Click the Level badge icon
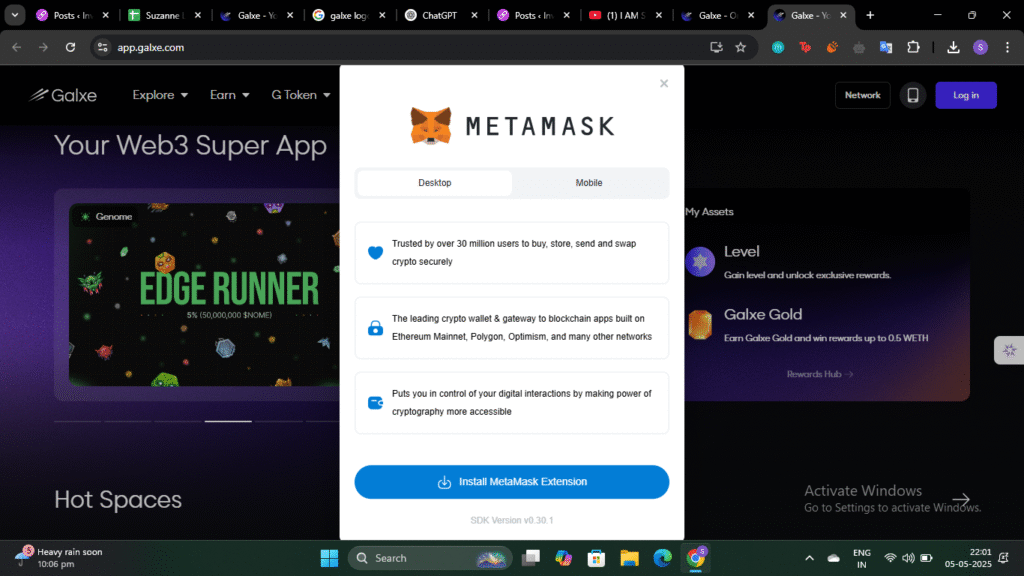The image size is (1024, 576). pos(700,262)
